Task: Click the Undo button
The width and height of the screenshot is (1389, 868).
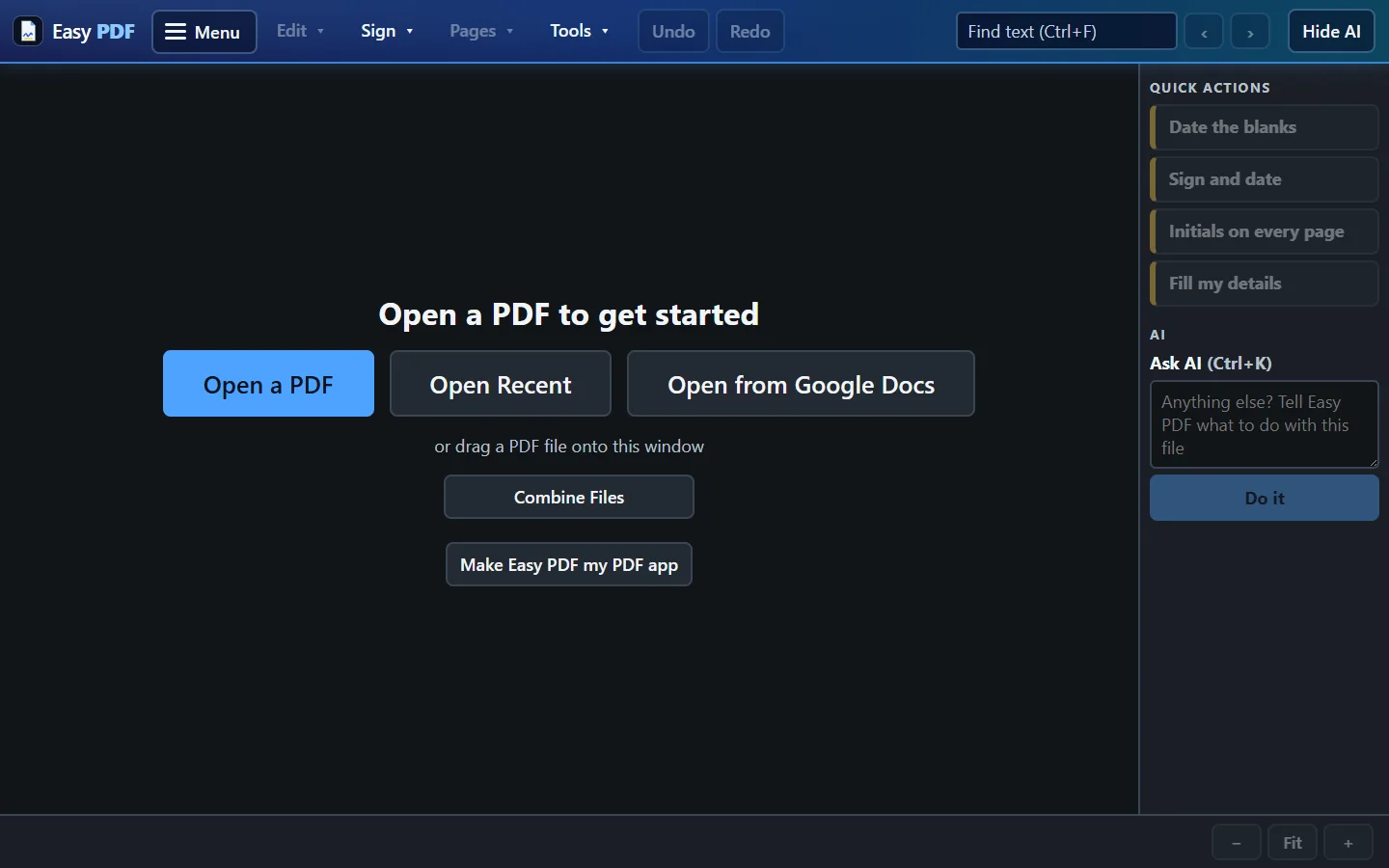Action: [673, 32]
